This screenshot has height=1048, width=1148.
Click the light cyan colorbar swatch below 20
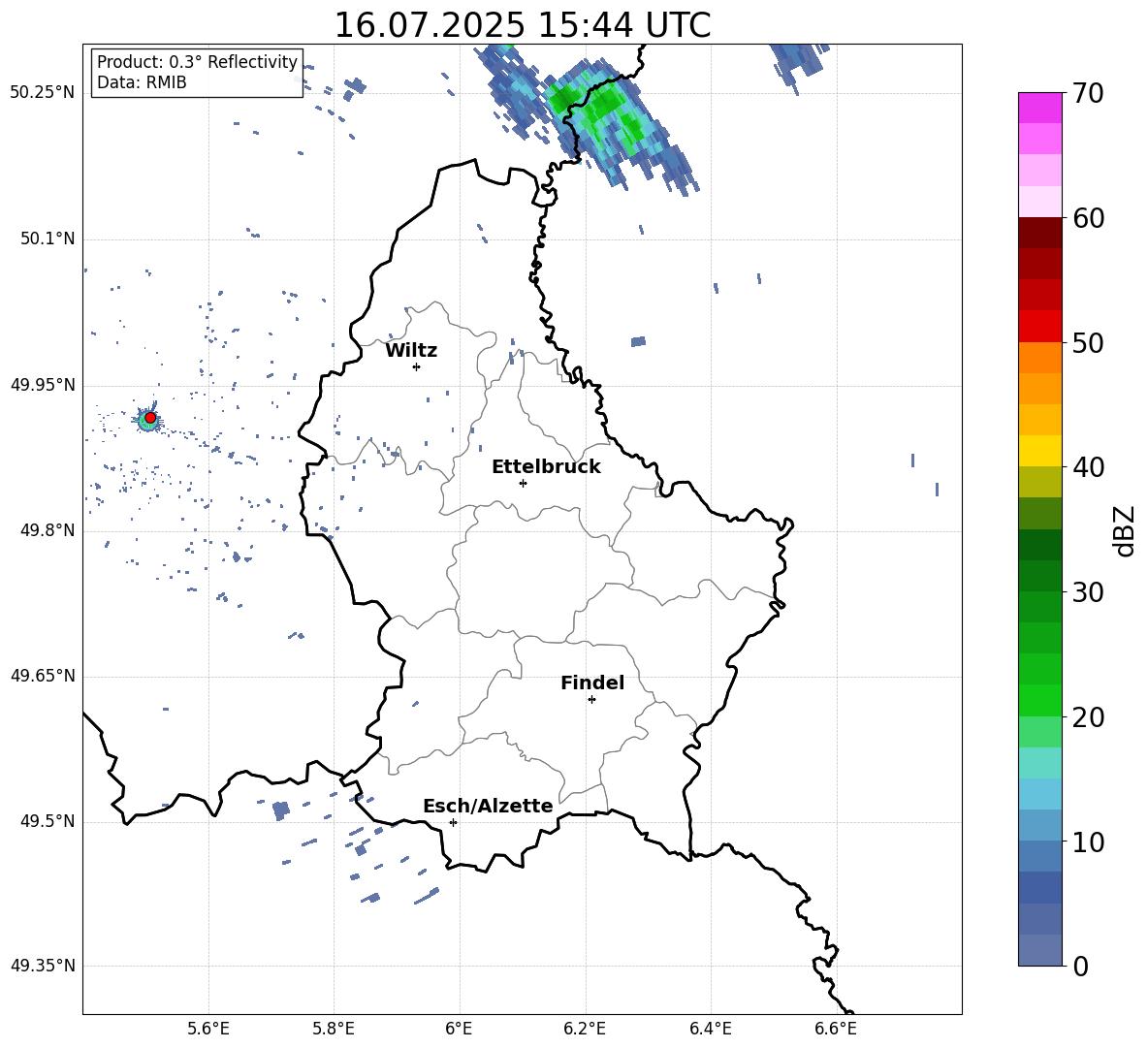[1040, 763]
